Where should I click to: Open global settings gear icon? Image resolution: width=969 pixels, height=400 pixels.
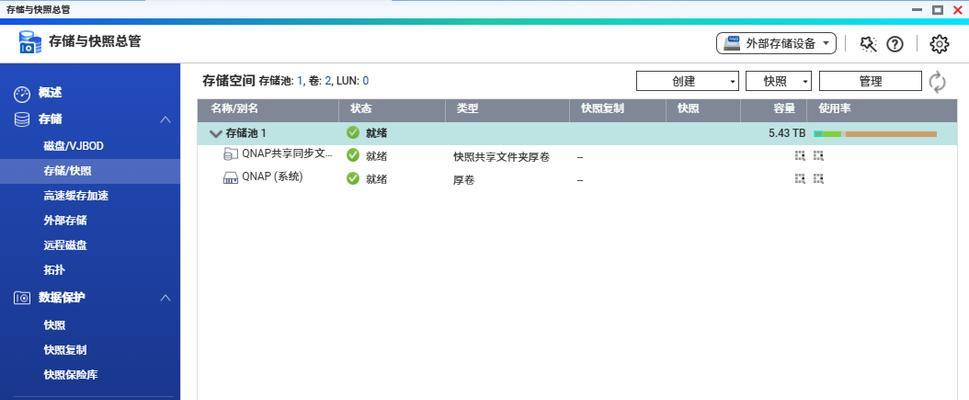click(939, 44)
